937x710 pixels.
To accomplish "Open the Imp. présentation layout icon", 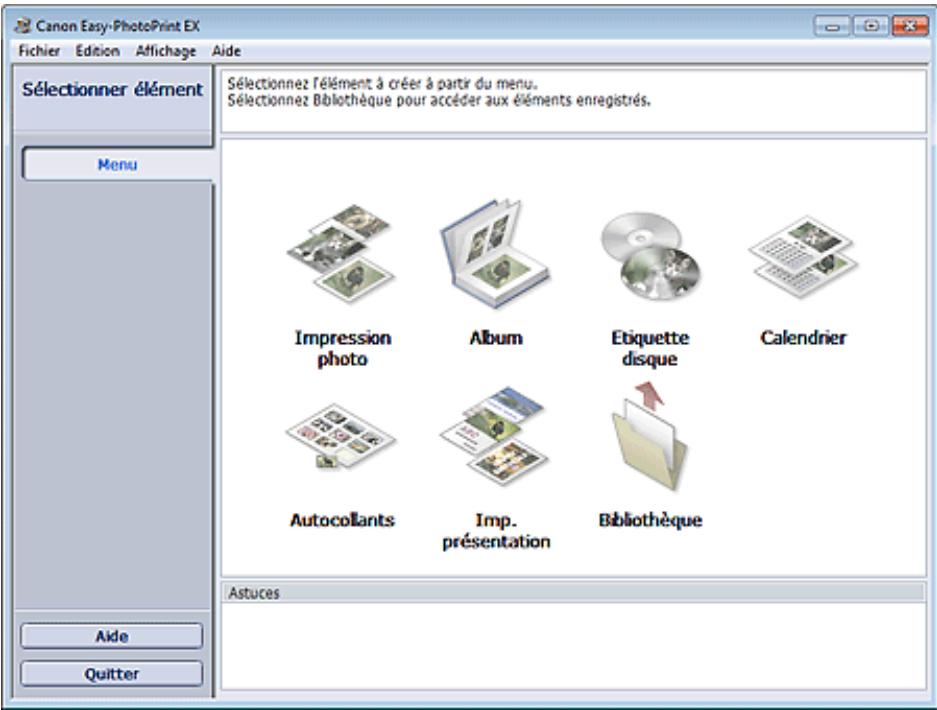I will pyautogui.click(x=495, y=436).
